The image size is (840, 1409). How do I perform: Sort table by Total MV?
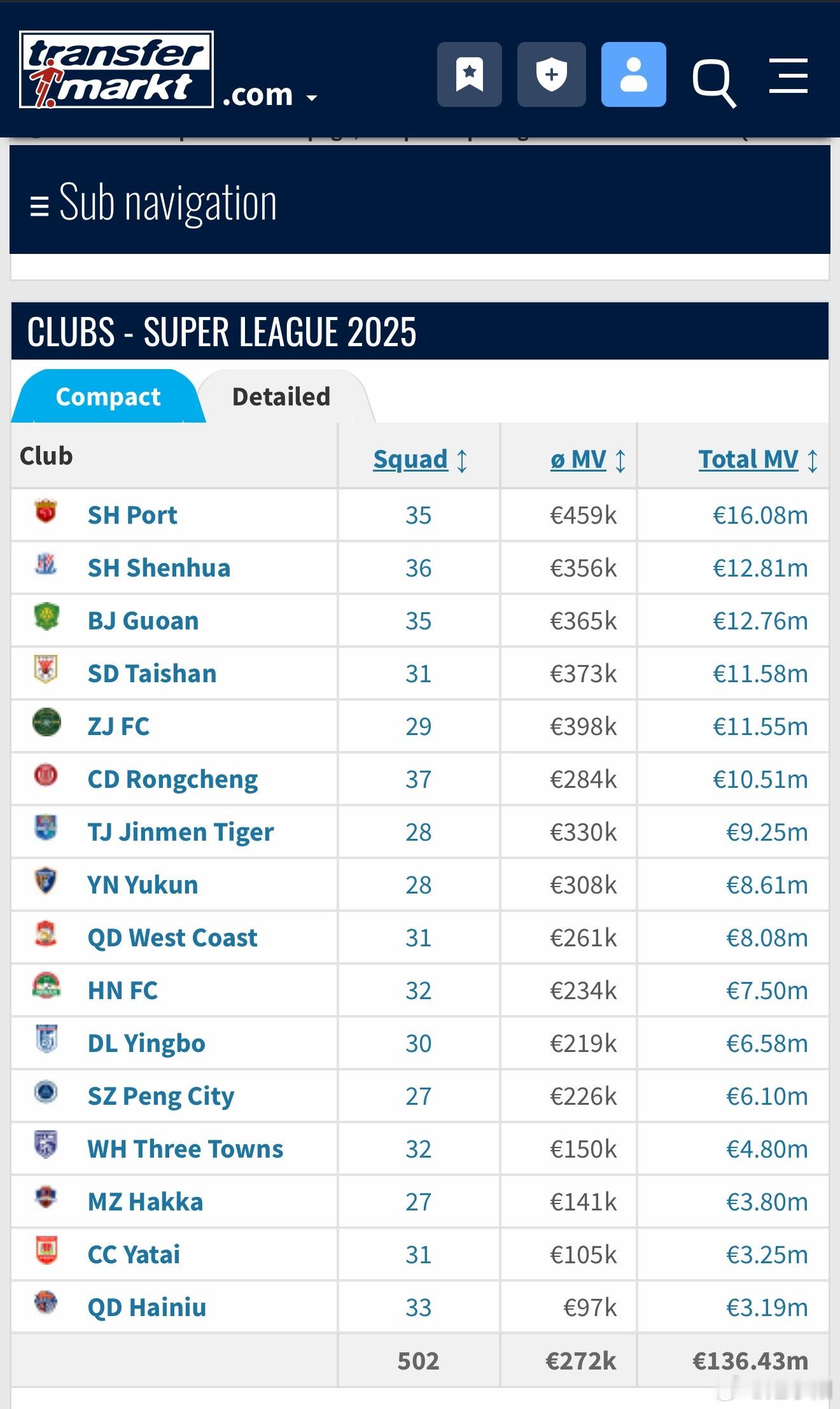(x=748, y=459)
